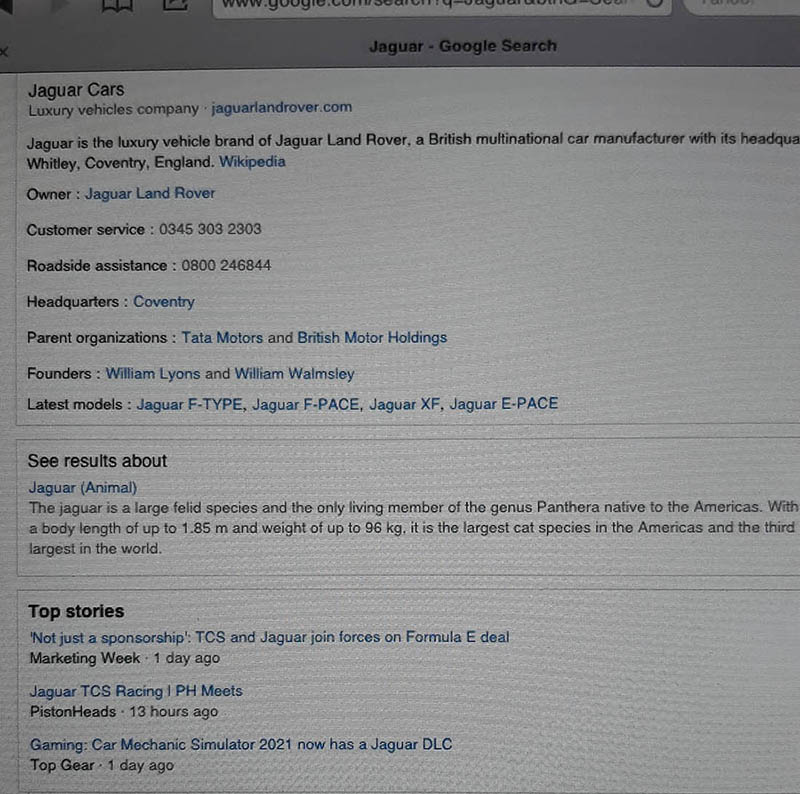The width and height of the screenshot is (800, 794).
Task: Click the forward navigation arrow
Action: (60, 5)
